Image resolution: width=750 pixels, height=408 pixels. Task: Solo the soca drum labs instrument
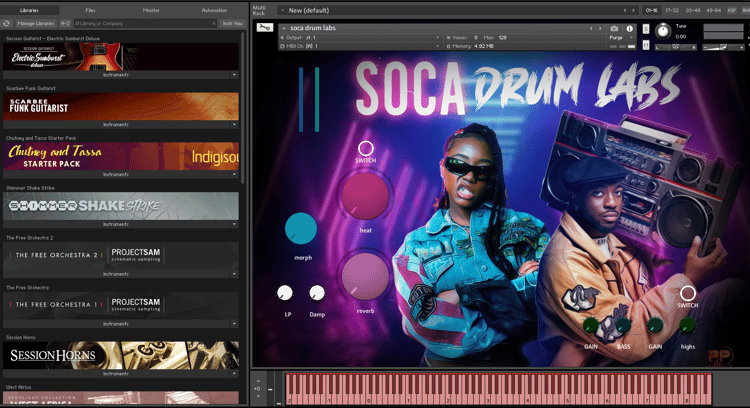click(x=646, y=29)
